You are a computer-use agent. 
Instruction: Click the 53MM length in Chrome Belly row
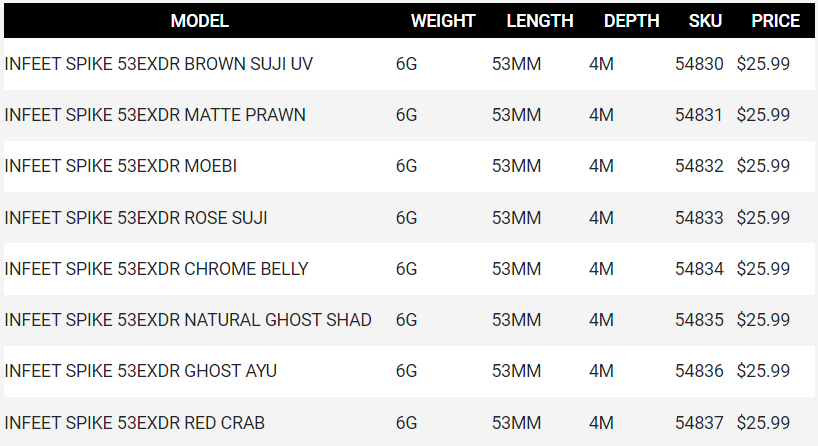(x=516, y=269)
